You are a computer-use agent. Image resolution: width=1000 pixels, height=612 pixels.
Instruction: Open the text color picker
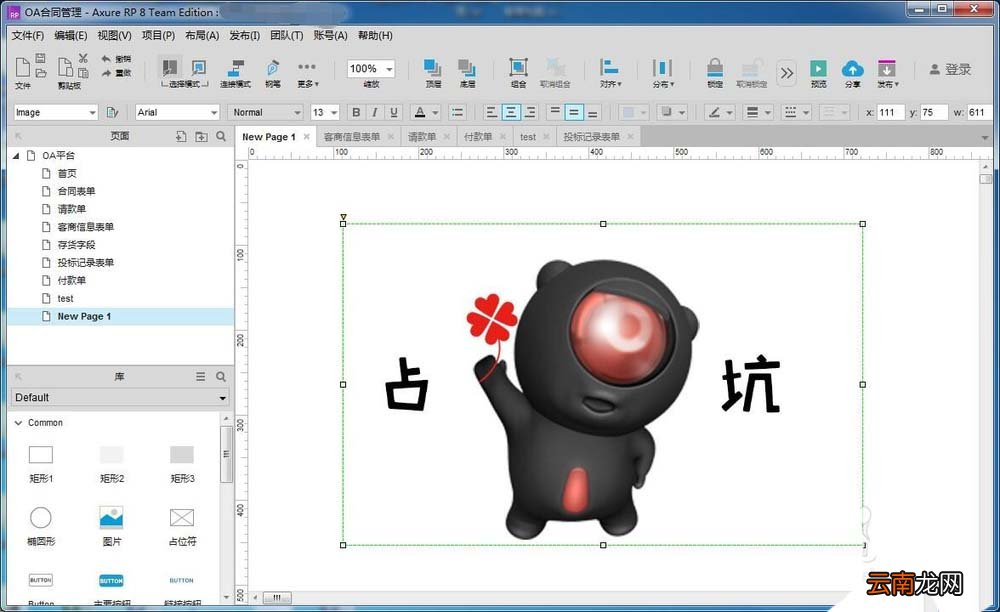(426, 112)
